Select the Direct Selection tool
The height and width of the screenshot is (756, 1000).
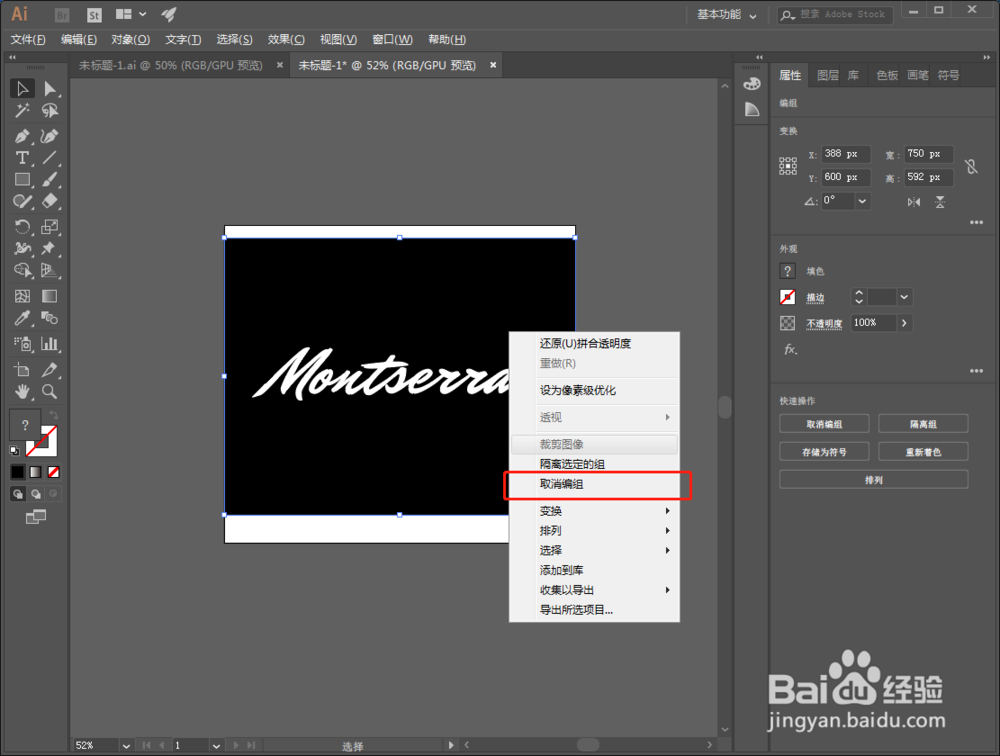point(50,89)
